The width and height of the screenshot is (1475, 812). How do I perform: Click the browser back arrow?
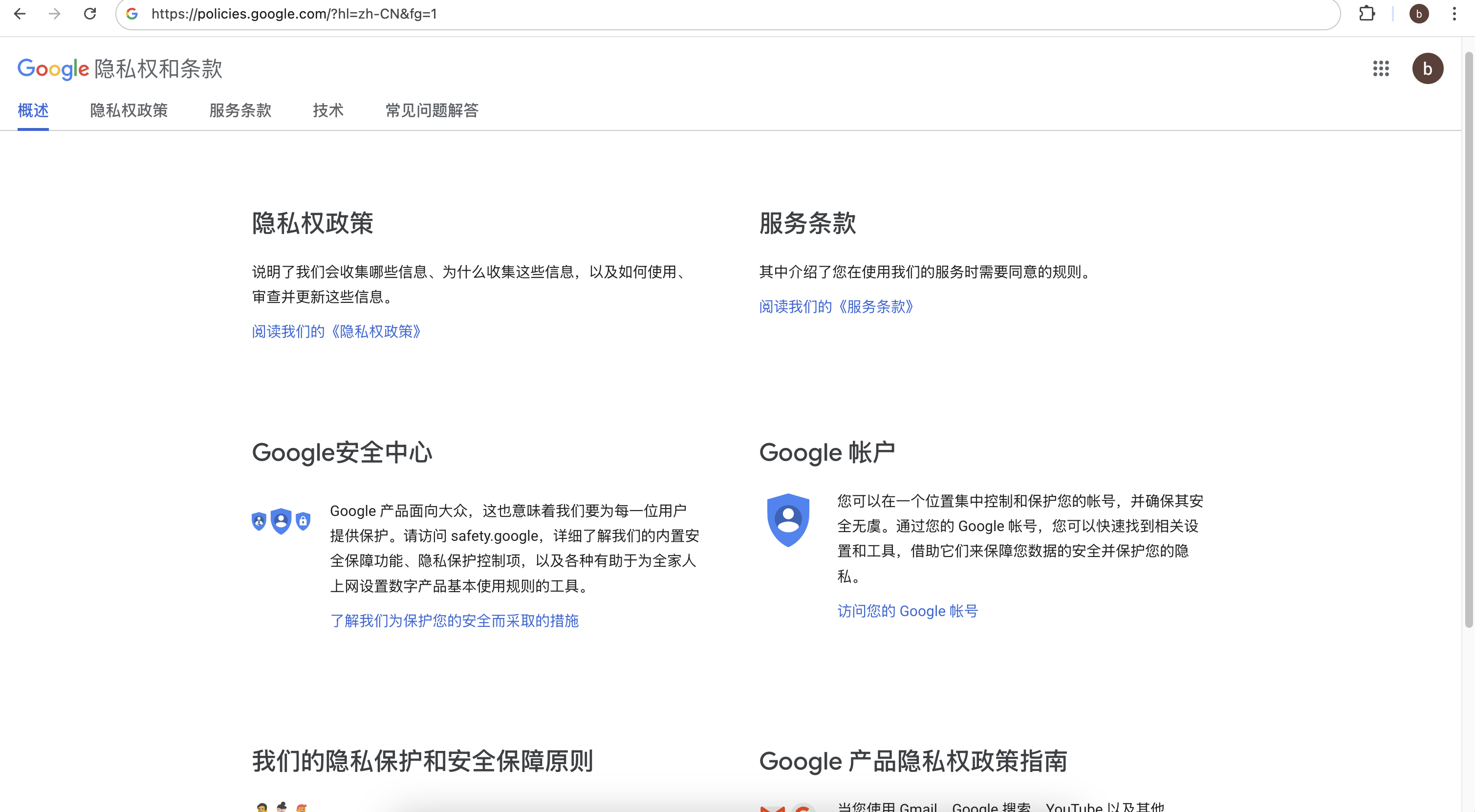pyautogui.click(x=20, y=14)
